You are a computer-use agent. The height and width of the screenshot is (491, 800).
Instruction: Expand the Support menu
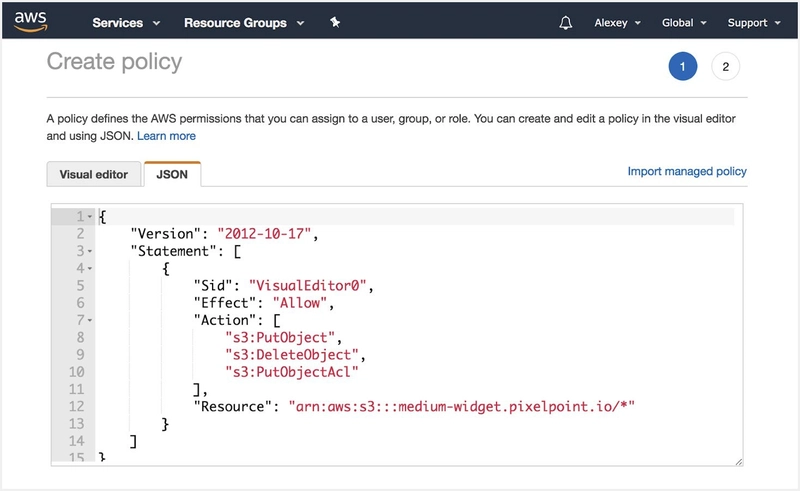point(753,22)
